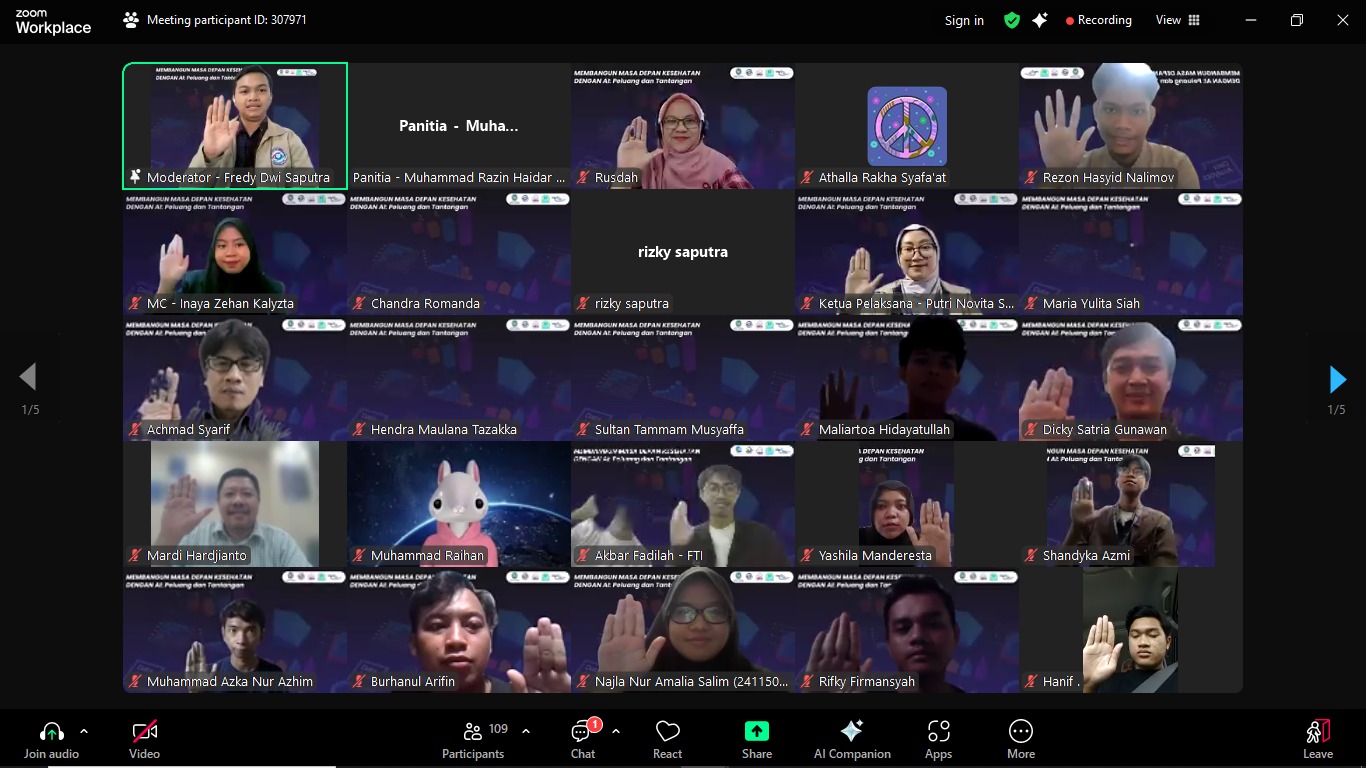Click the muted mic icon beside Hanif

1031,681
